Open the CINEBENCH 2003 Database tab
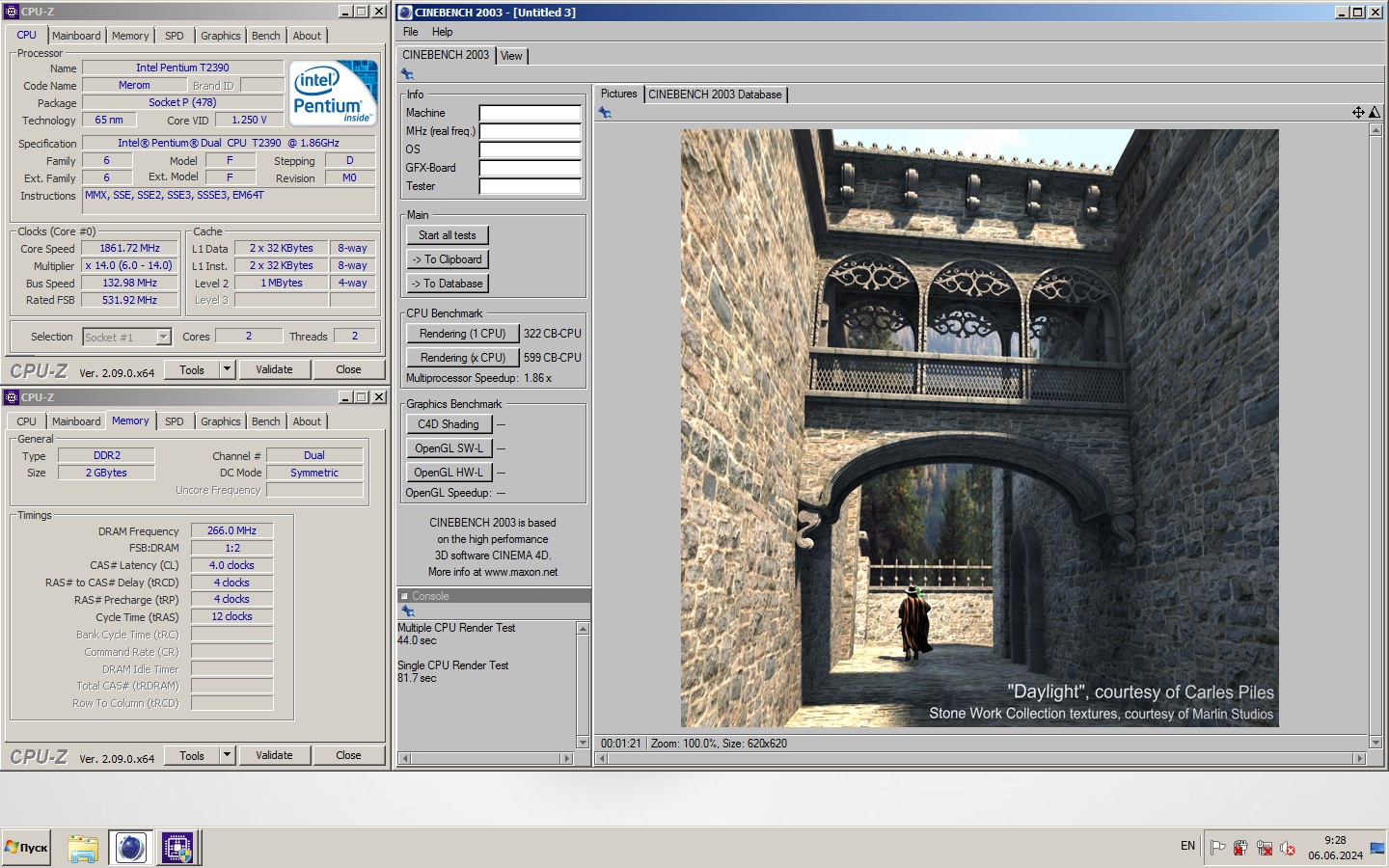1389x868 pixels. click(x=715, y=95)
